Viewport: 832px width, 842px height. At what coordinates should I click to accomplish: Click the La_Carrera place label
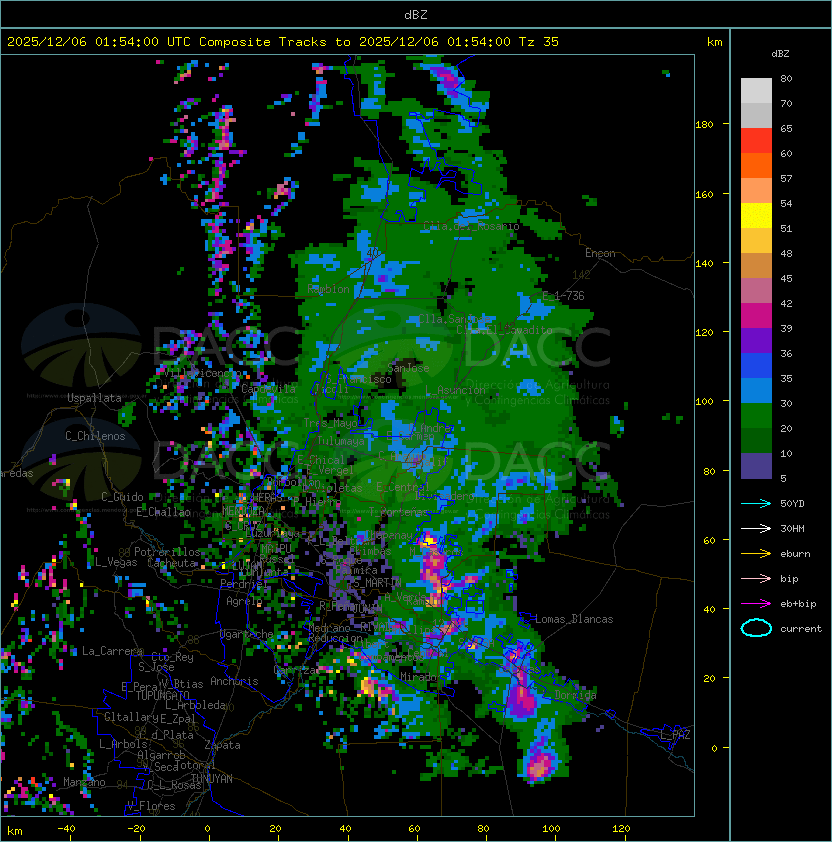pos(113,651)
